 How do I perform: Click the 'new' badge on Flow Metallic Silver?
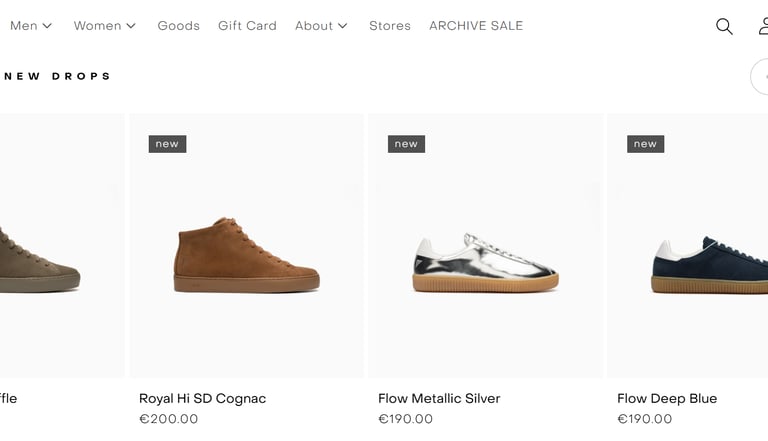click(x=406, y=144)
